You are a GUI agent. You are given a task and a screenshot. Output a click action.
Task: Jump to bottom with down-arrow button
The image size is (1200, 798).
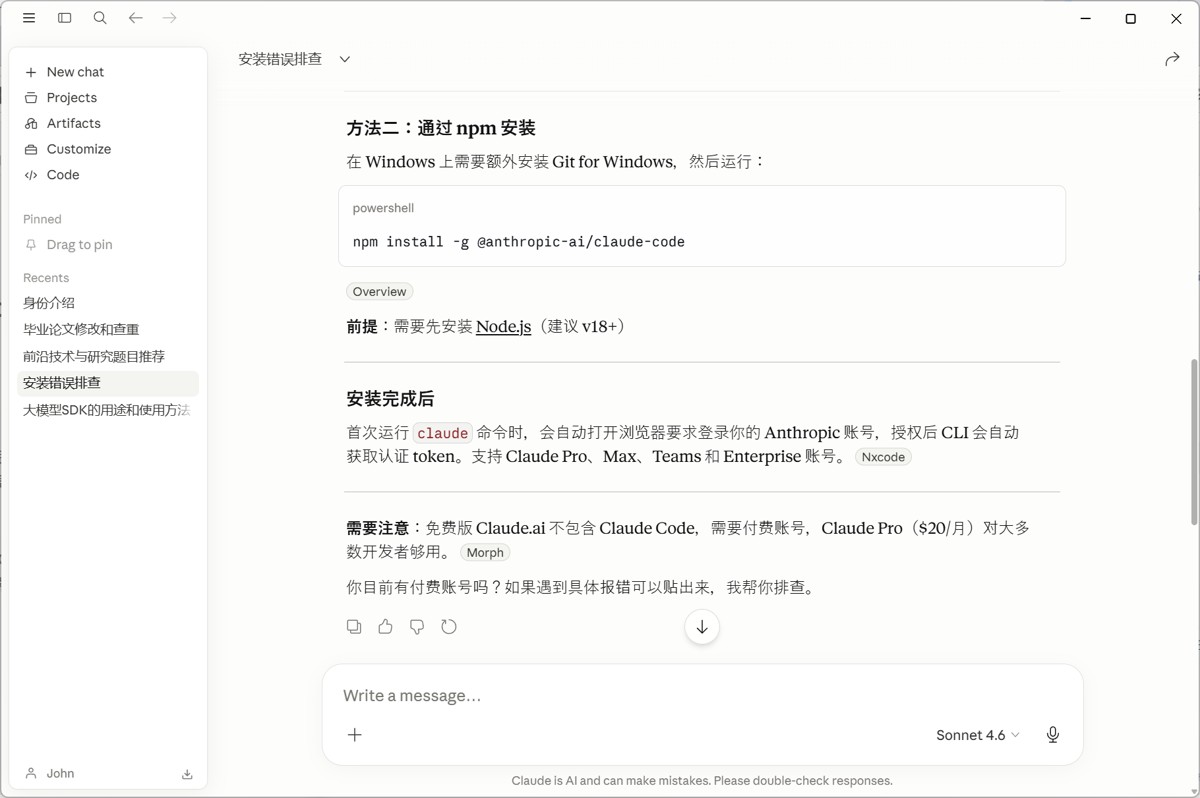point(702,627)
